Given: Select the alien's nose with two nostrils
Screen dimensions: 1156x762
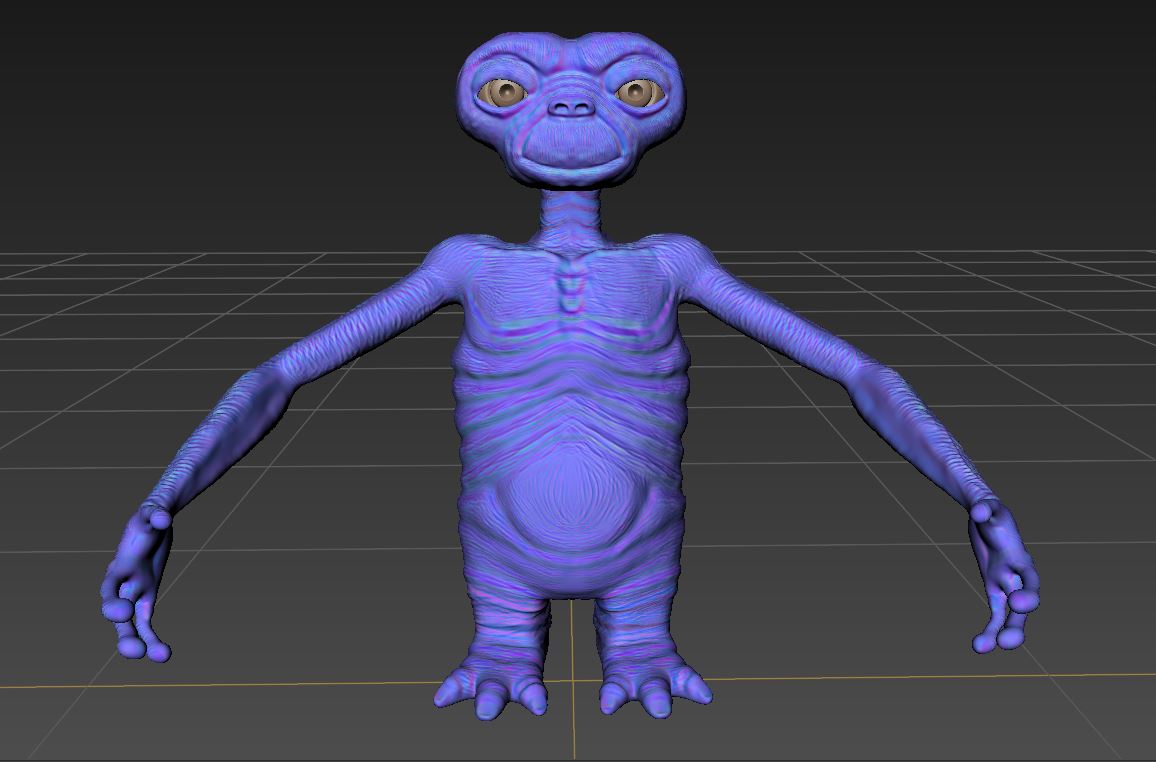Looking at the screenshot, I should pos(571,107).
